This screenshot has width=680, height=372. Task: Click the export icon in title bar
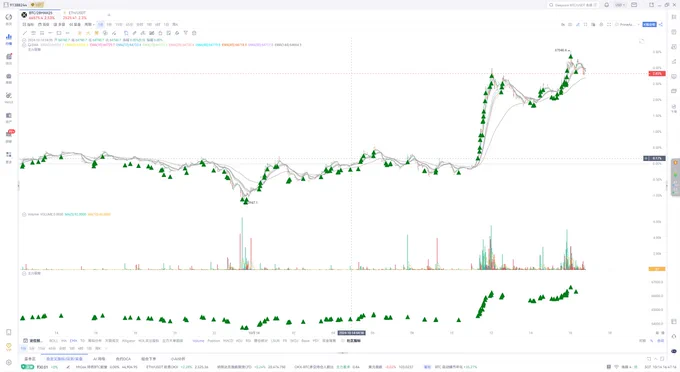click(651, 5)
